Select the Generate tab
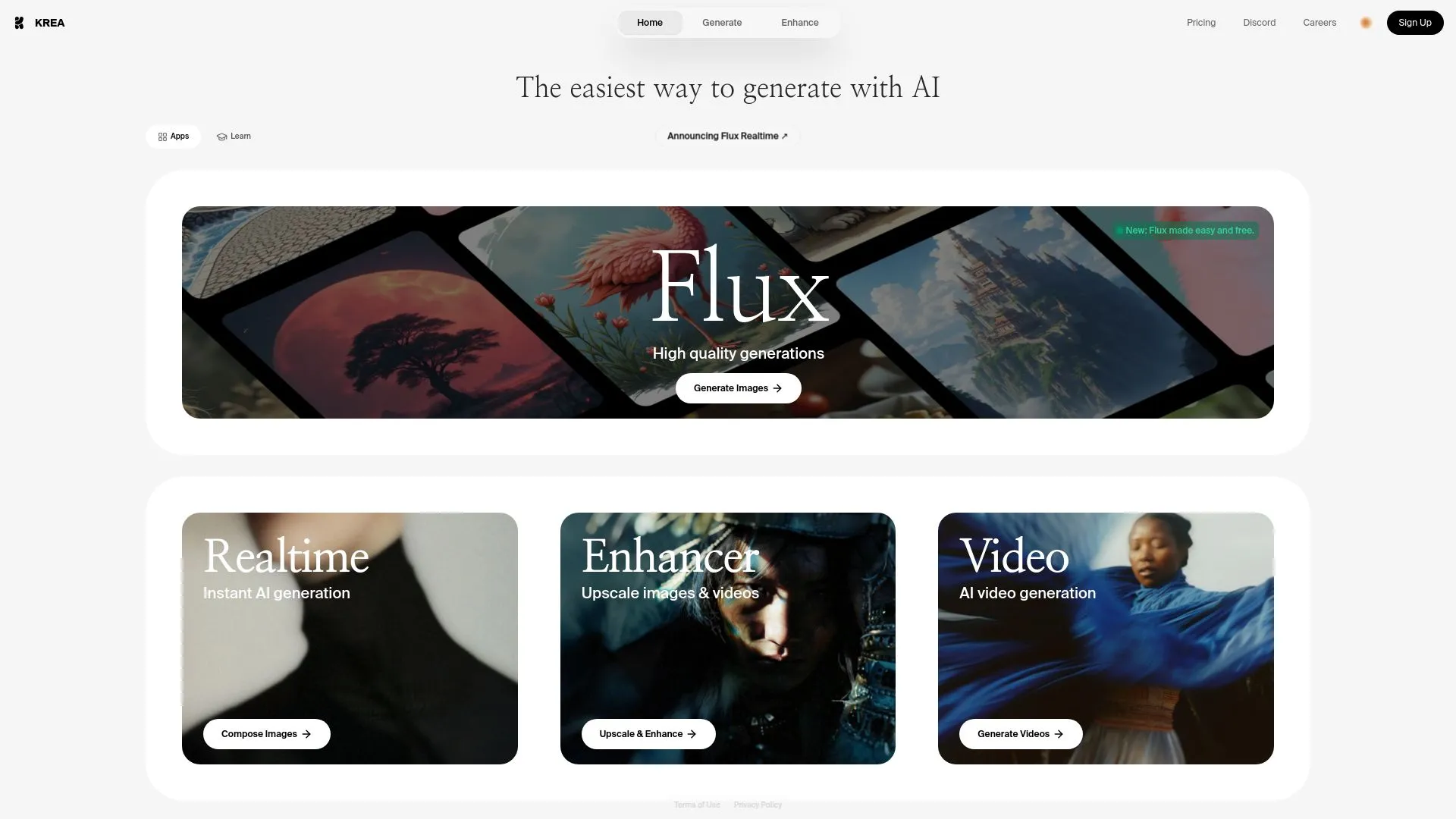Image resolution: width=1456 pixels, height=819 pixels. coord(722,22)
